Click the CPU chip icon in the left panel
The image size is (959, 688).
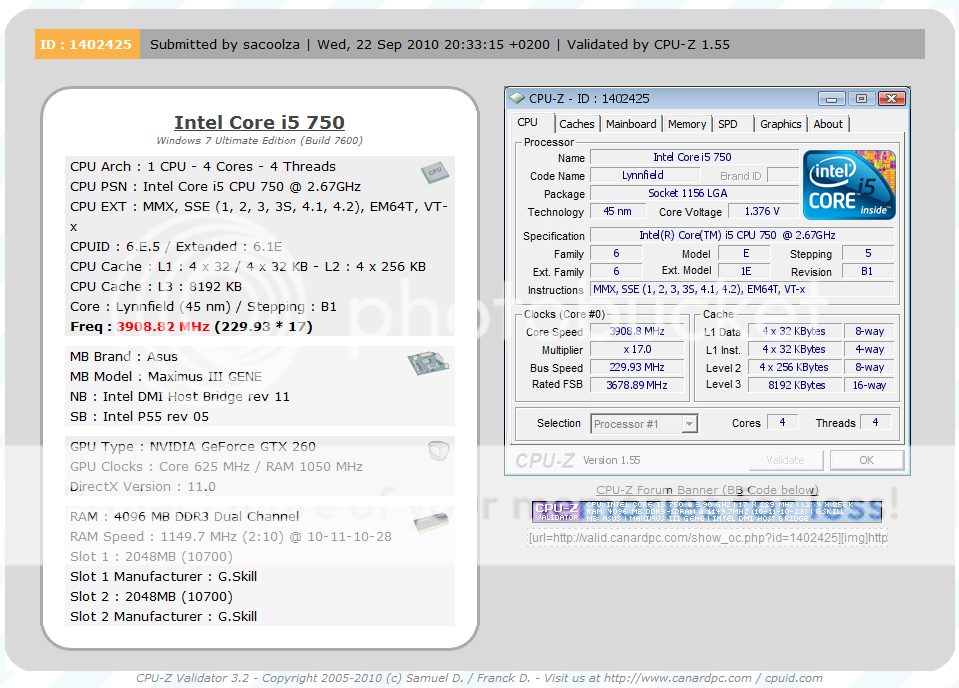click(433, 171)
